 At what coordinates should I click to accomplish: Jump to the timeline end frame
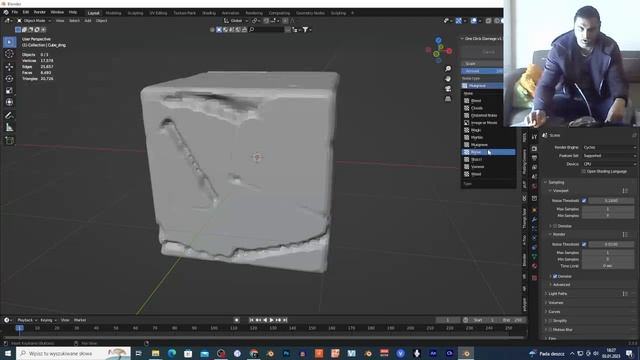pyautogui.click(x=285, y=320)
